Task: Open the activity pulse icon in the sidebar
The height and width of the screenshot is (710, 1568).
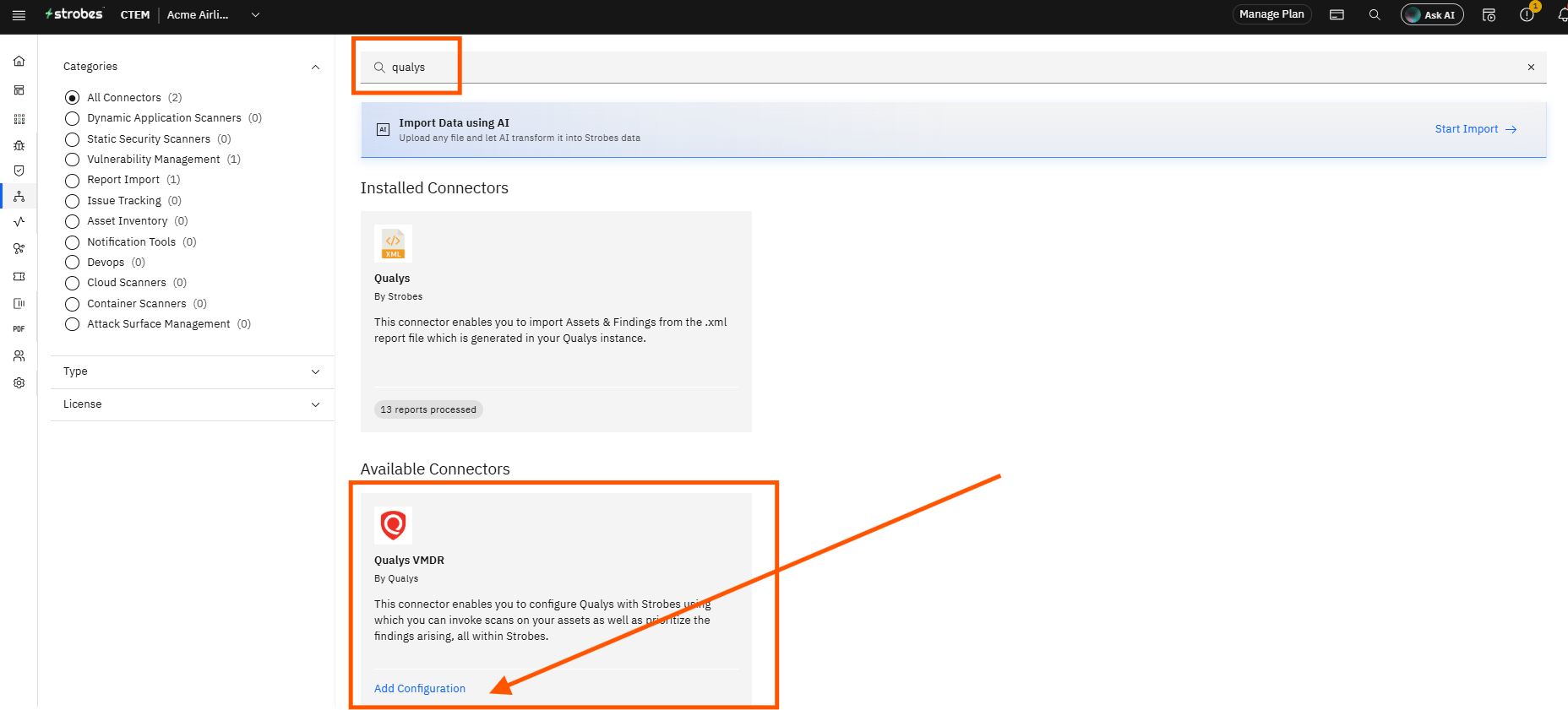Action: [19, 222]
